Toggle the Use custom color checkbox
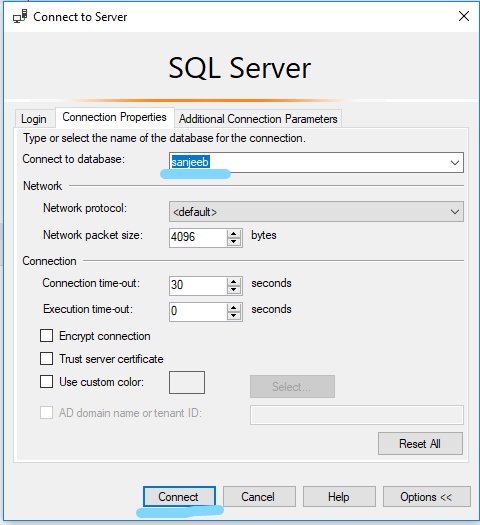The width and height of the screenshot is (480, 525). (x=46, y=381)
